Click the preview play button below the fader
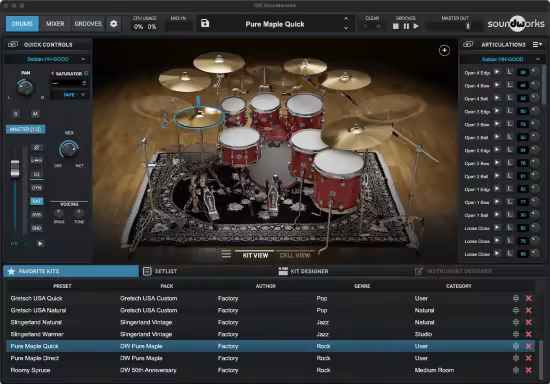 tap(40, 243)
